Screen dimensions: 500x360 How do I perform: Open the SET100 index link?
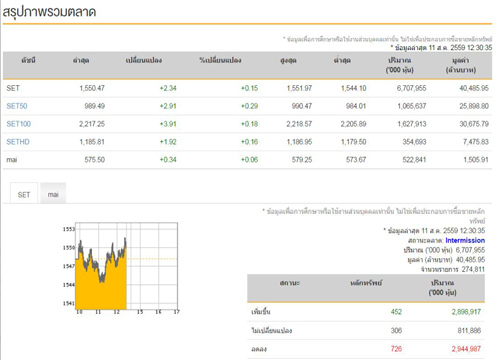point(19,124)
